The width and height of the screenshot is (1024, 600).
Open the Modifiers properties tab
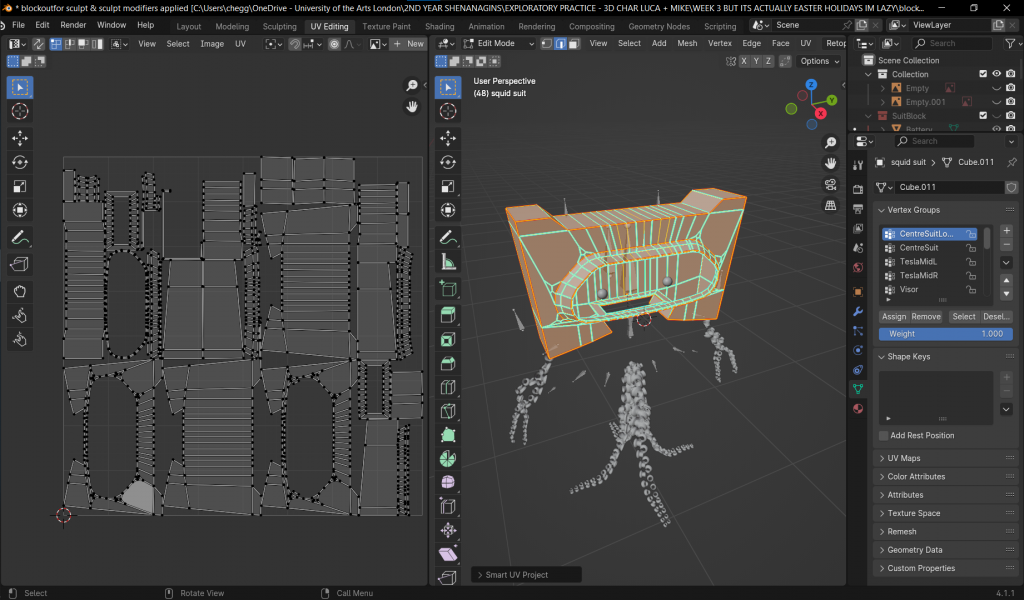858,311
